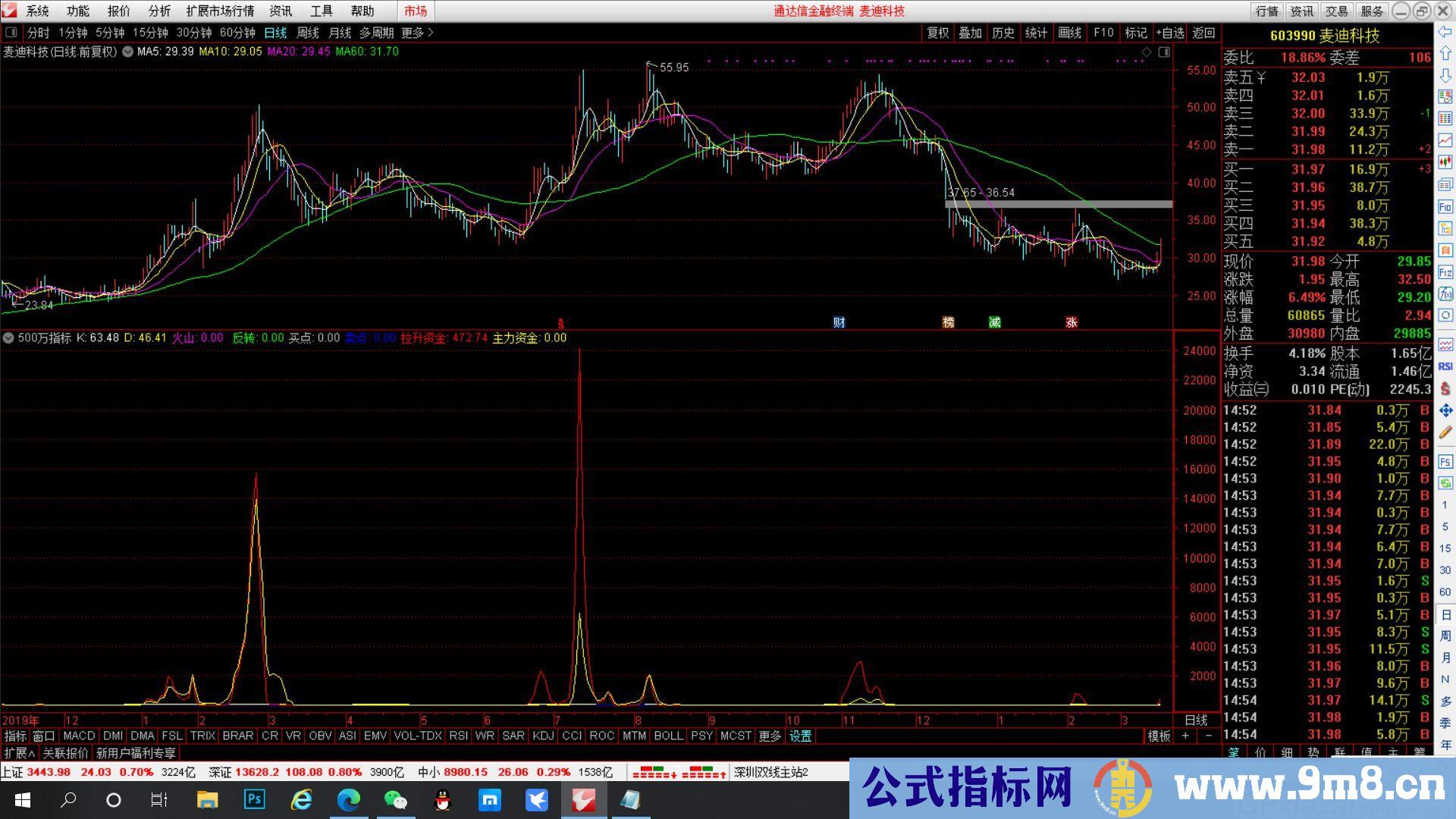Click the plus zoom button beside 模板
The height and width of the screenshot is (819, 1456).
tap(1185, 736)
